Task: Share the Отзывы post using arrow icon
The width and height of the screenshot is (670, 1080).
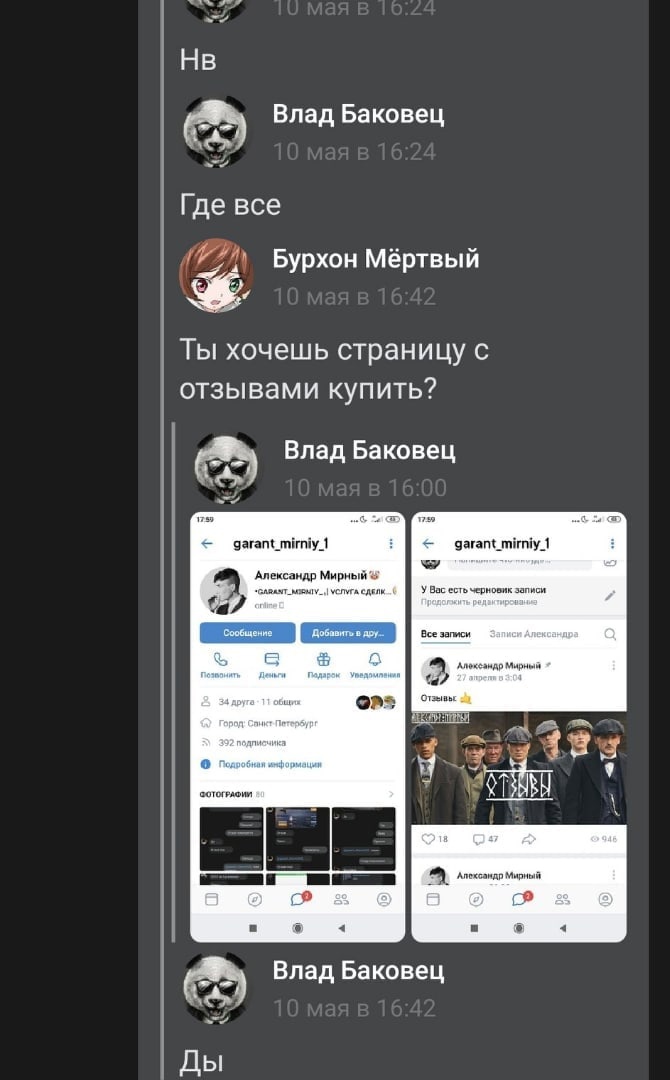Action: 529,838
